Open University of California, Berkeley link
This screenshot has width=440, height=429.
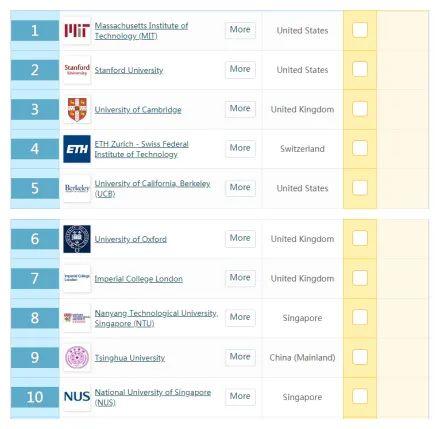coord(152,189)
